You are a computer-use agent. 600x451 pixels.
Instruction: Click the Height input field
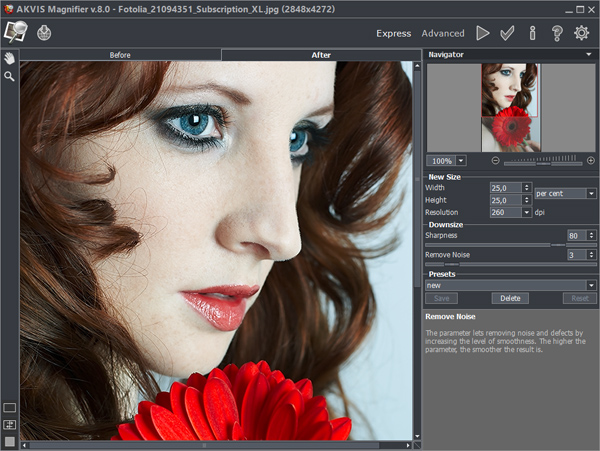[506, 200]
